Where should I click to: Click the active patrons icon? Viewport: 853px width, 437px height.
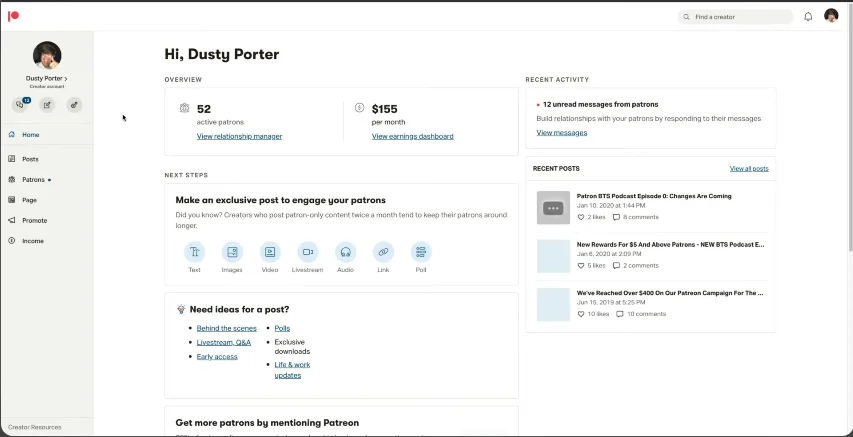tap(184, 108)
